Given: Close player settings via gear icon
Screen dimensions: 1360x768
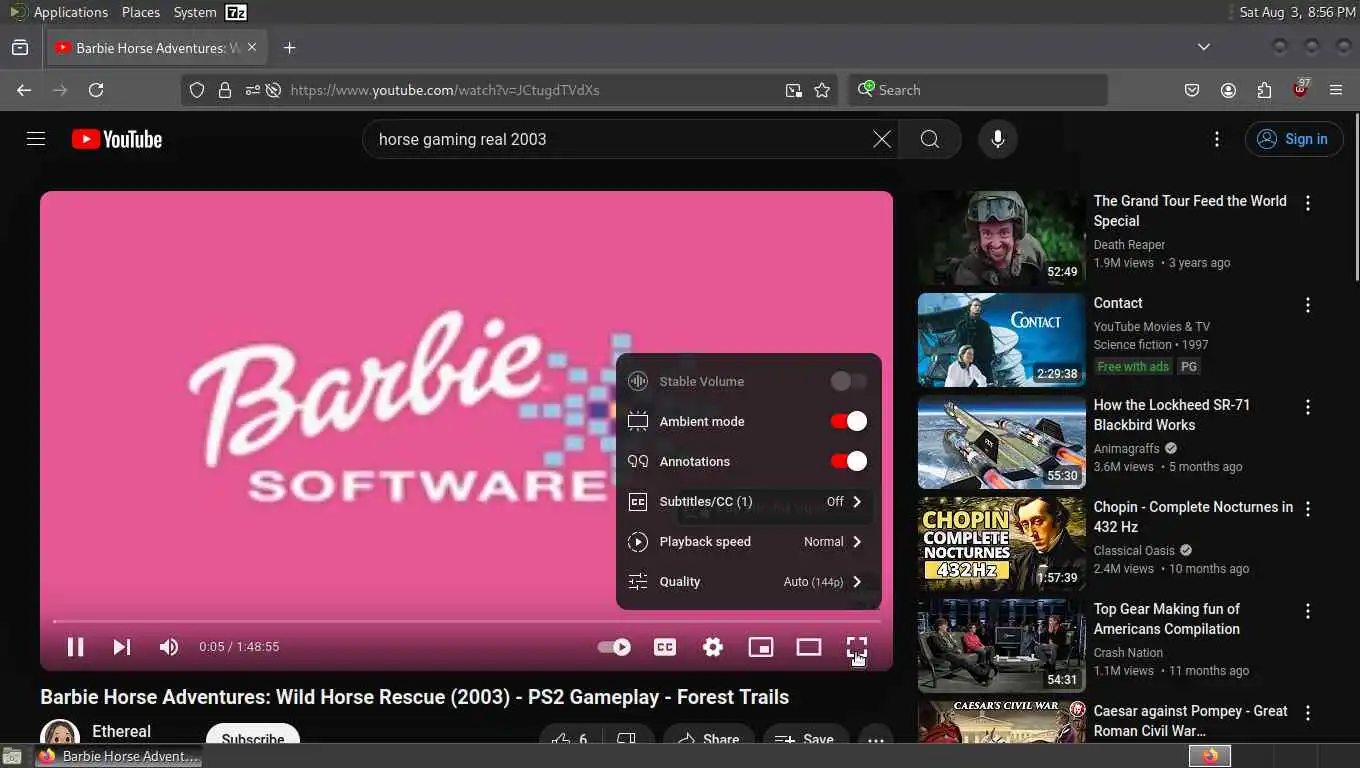Looking at the screenshot, I should click(x=713, y=647).
